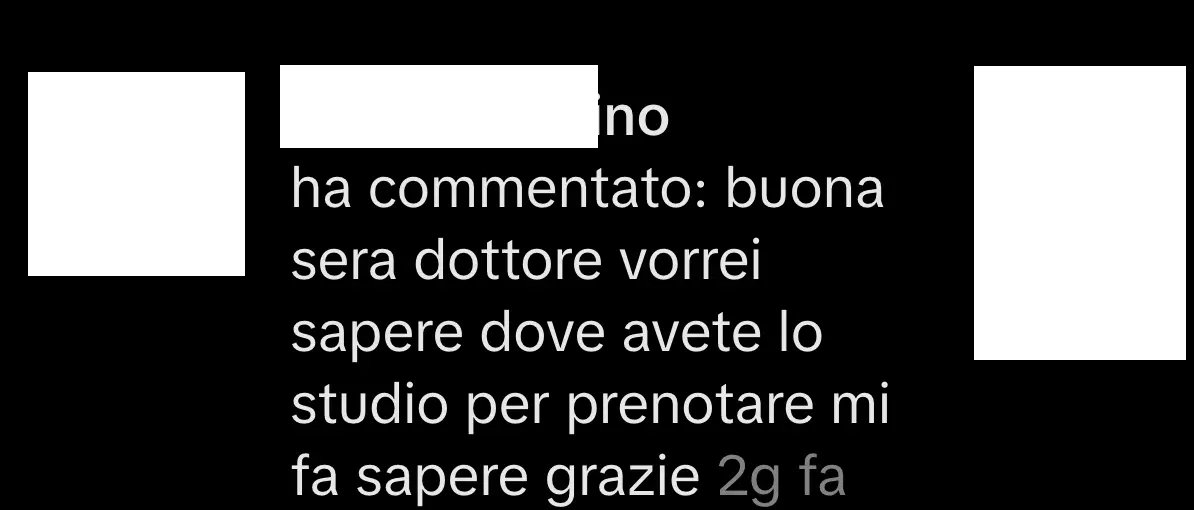Click the "2g fa" timestamp
Screen dimensions: 1194x510
click(781, 478)
